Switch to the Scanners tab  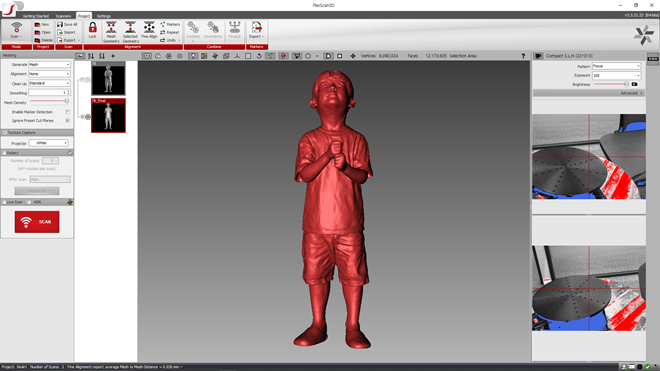coord(63,16)
